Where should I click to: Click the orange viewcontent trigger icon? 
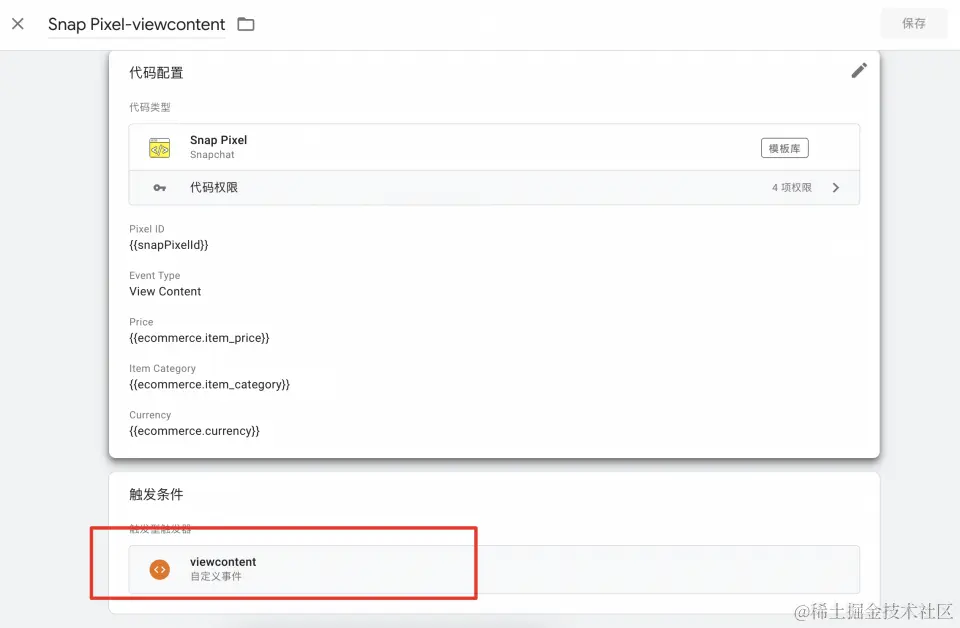coord(160,569)
